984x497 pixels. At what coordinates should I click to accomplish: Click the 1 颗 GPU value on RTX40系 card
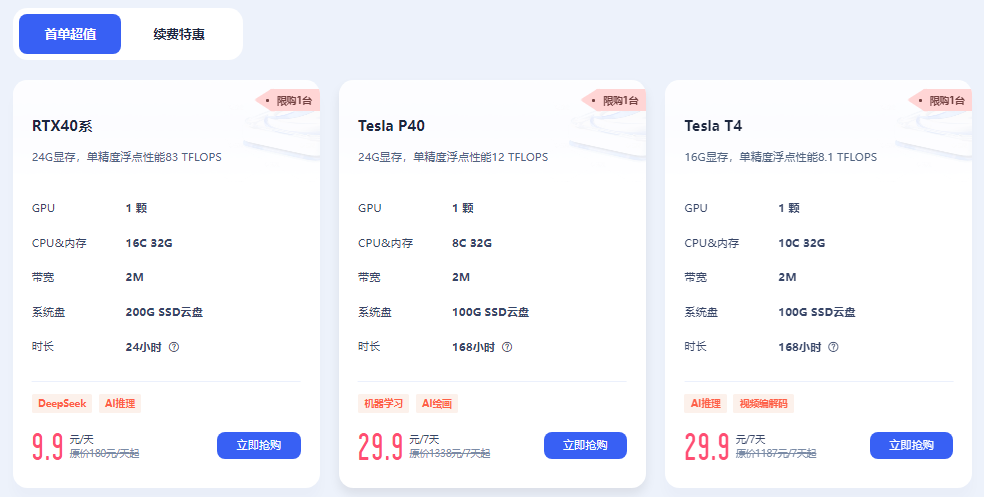pos(136,208)
